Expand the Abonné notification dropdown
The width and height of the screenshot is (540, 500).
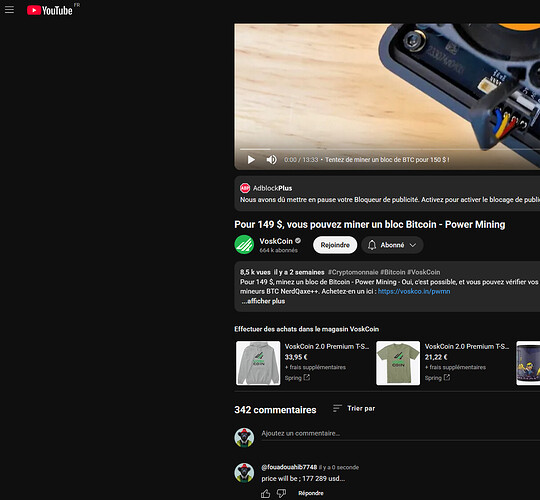click(x=392, y=245)
